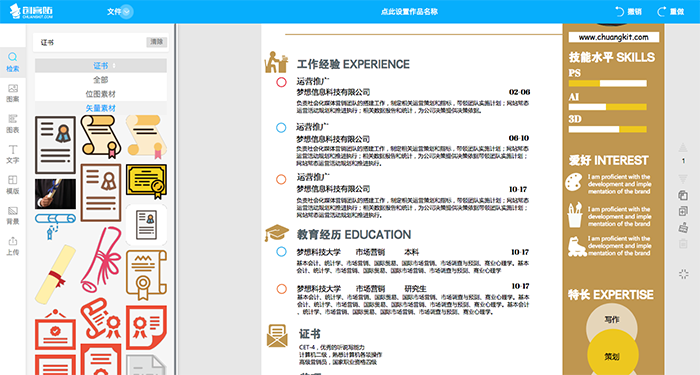Click the Chuangkit logo in header
Image resolution: width=700 pixels, height=375 pixels.
click(31, 11)
